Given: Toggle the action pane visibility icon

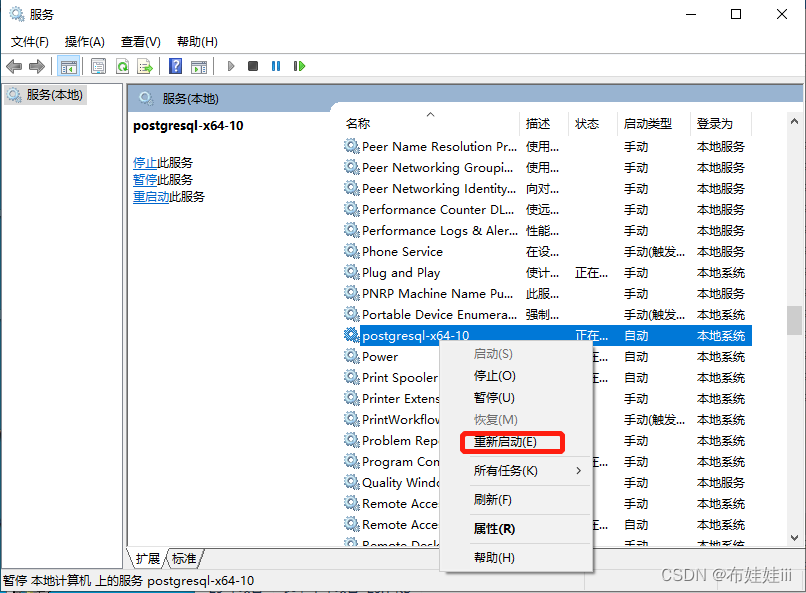Looking at the screenshot, I should click(x=200, y=66).
